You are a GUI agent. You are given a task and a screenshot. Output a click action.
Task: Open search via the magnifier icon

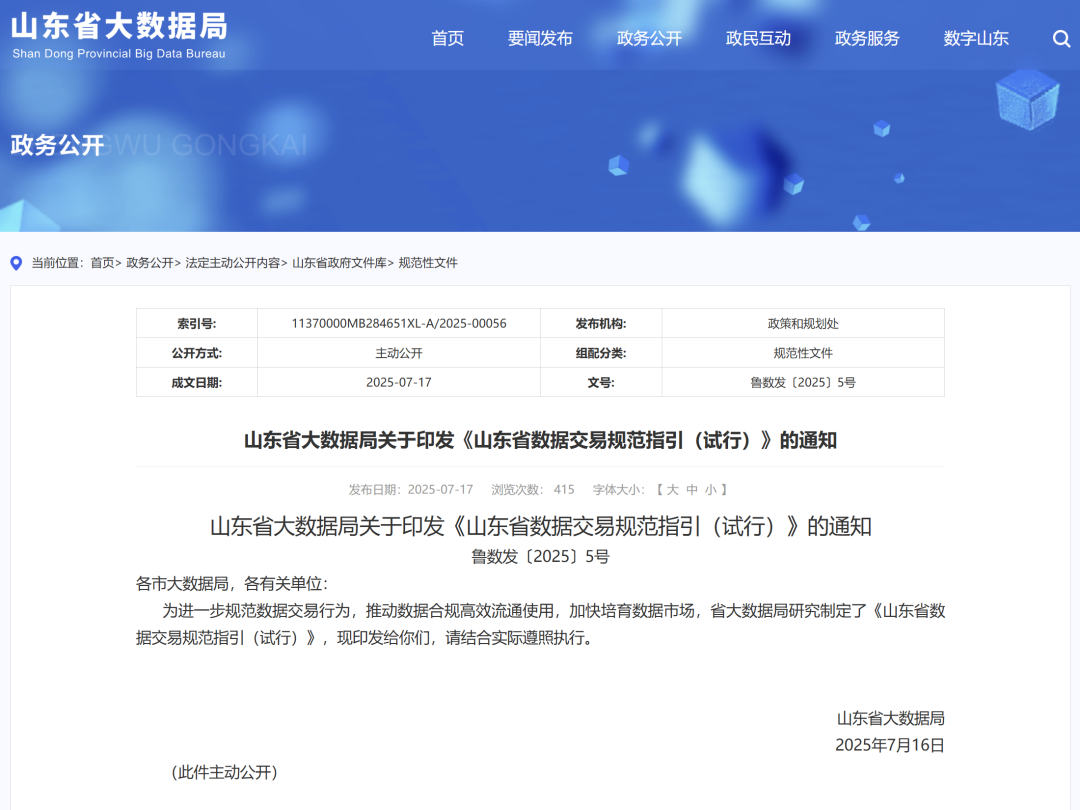(x=1061, y=38)
